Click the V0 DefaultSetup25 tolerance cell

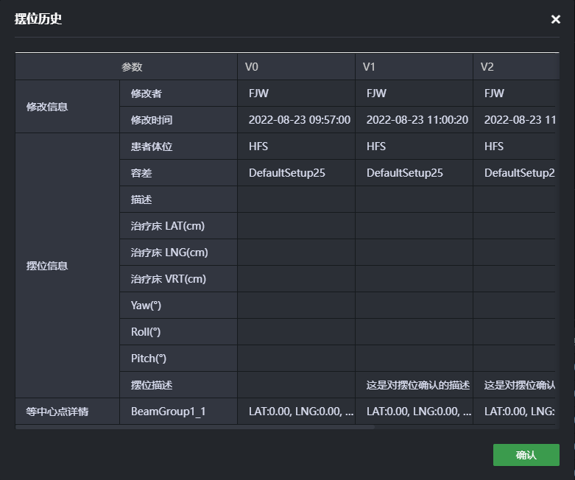(296, 173)
